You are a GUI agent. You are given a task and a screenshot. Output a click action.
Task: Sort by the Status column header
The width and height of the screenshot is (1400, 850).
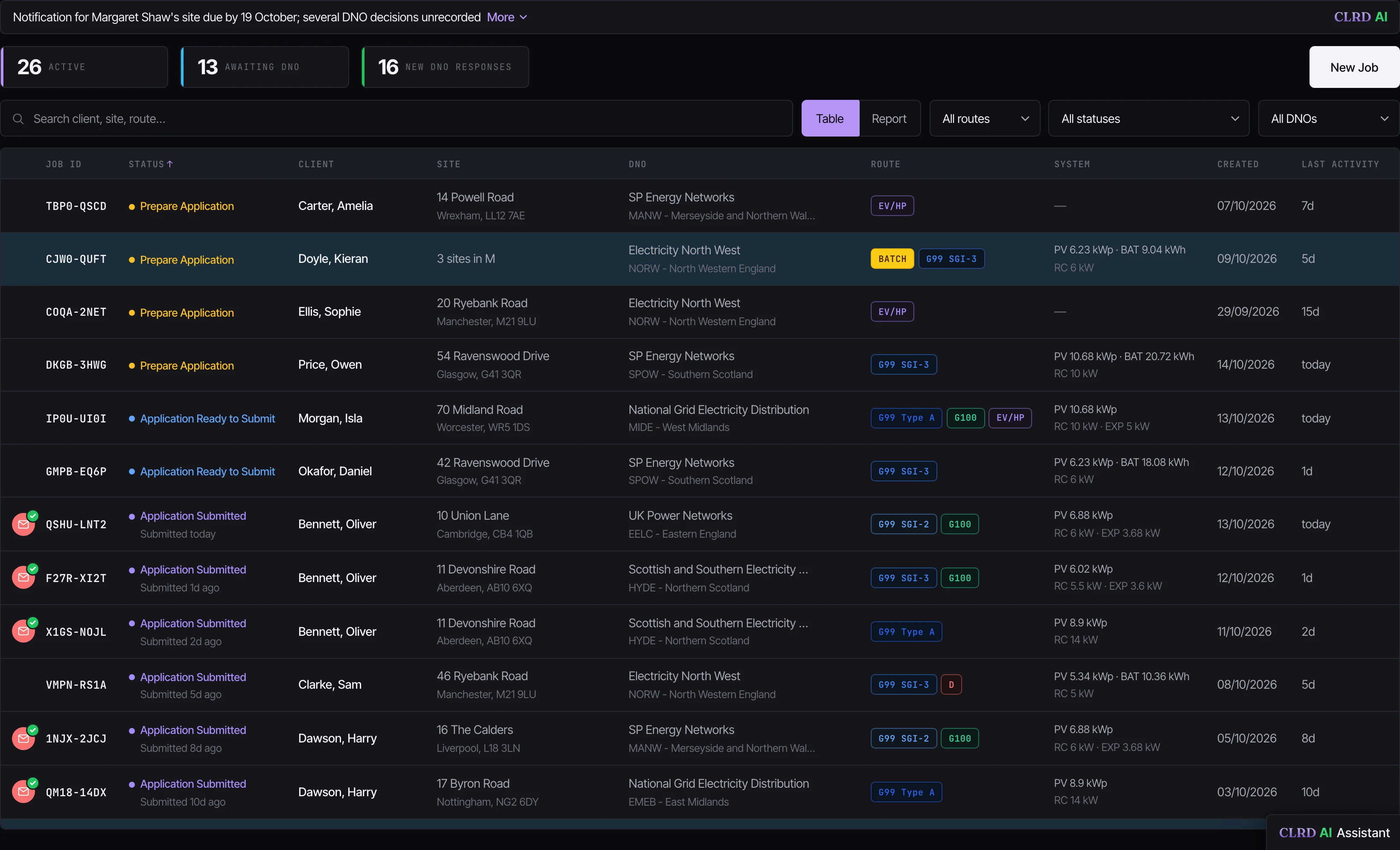tap(151, 163)
